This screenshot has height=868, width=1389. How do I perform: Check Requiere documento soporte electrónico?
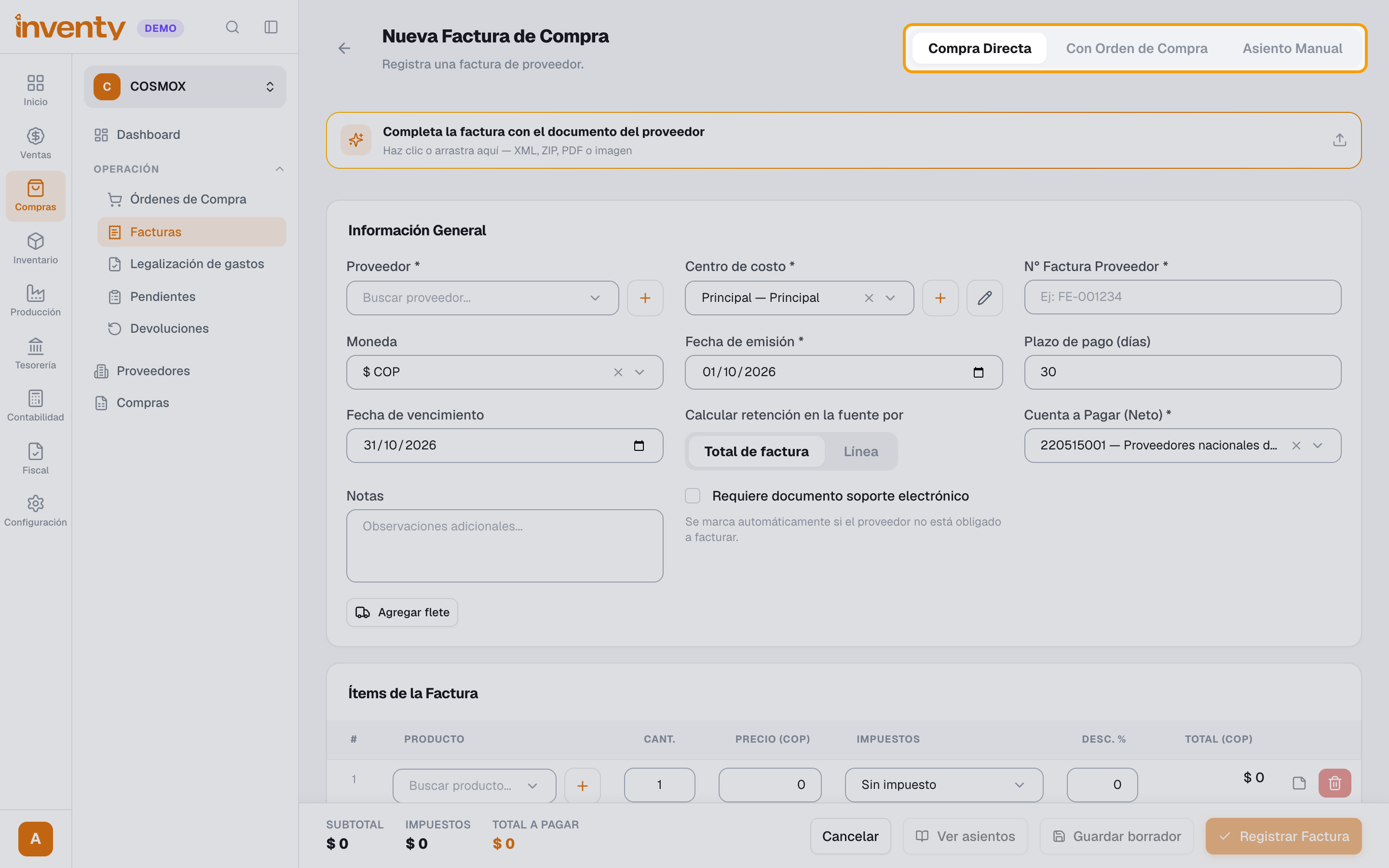[693, 496]
